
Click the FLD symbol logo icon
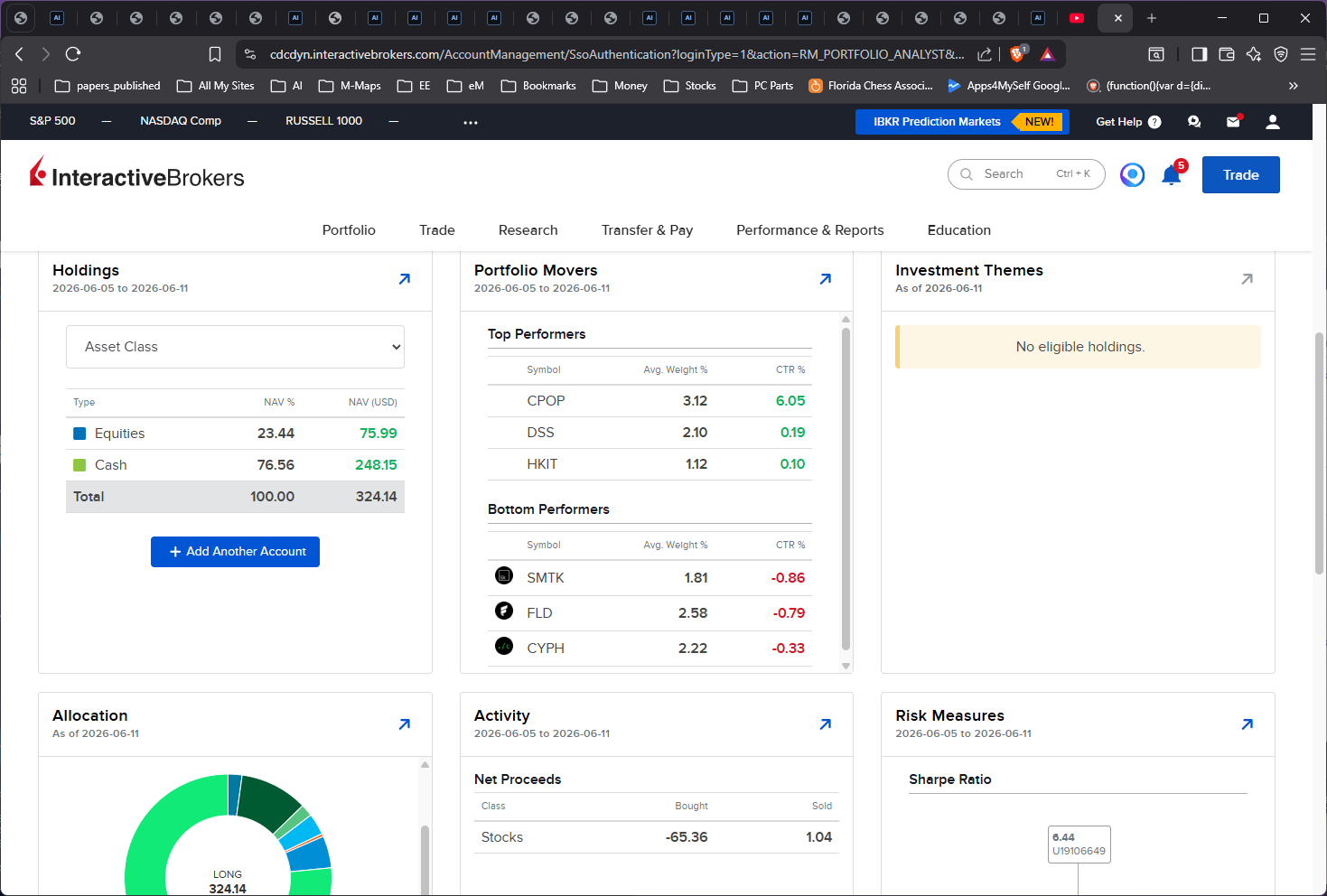[504, 611]
